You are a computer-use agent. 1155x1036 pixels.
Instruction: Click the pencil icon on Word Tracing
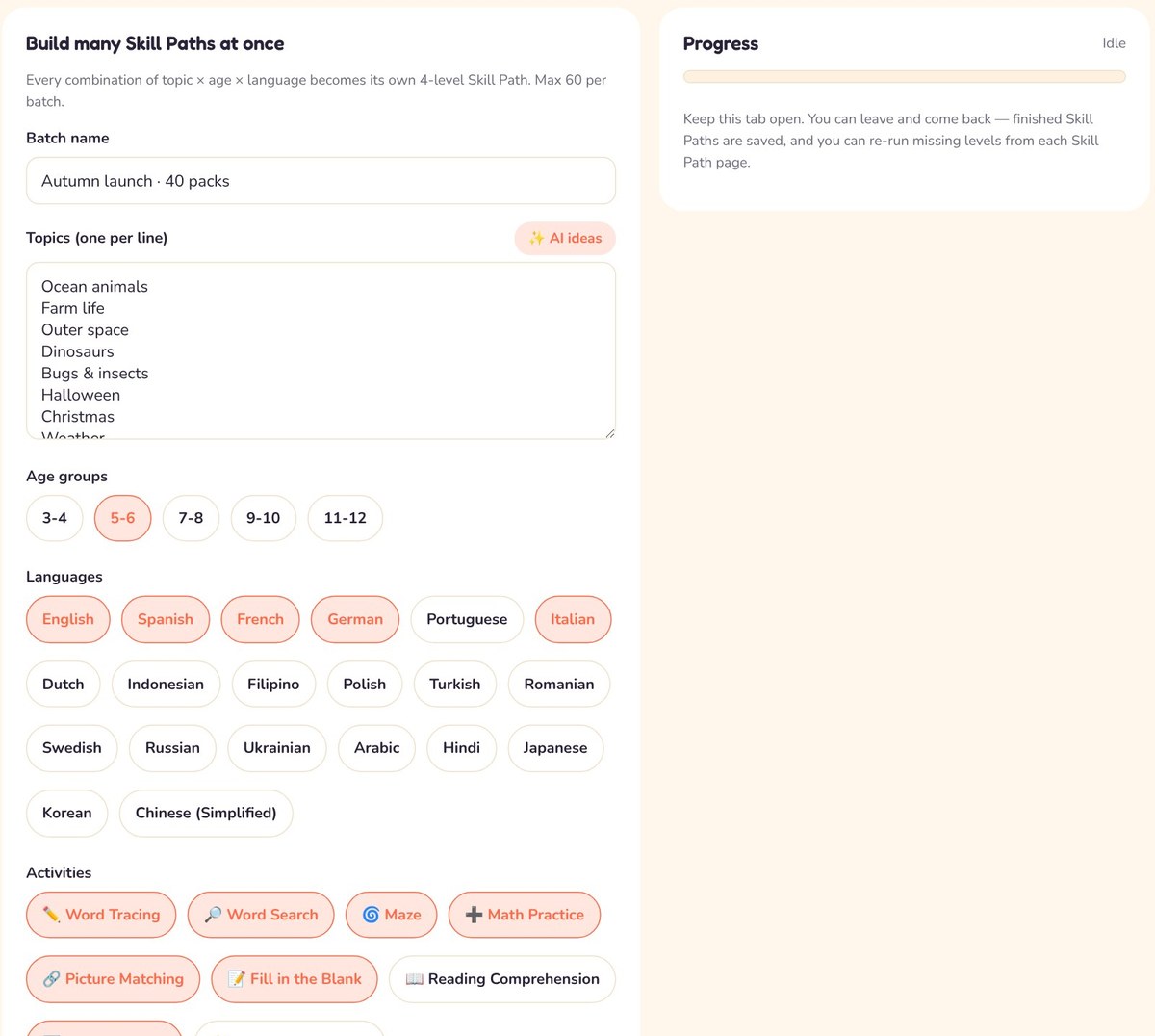[51, 915]
